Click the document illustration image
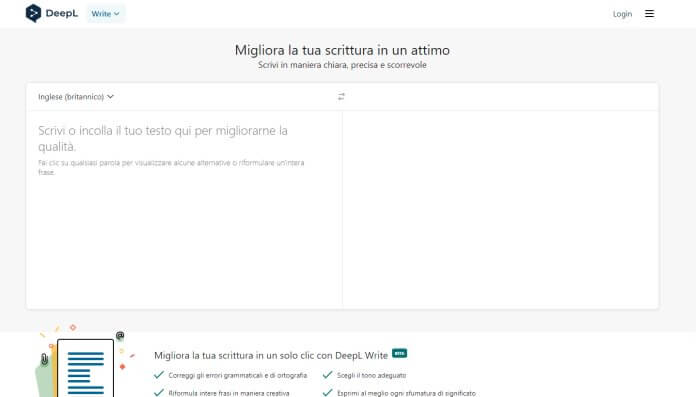 coord(84,361)
